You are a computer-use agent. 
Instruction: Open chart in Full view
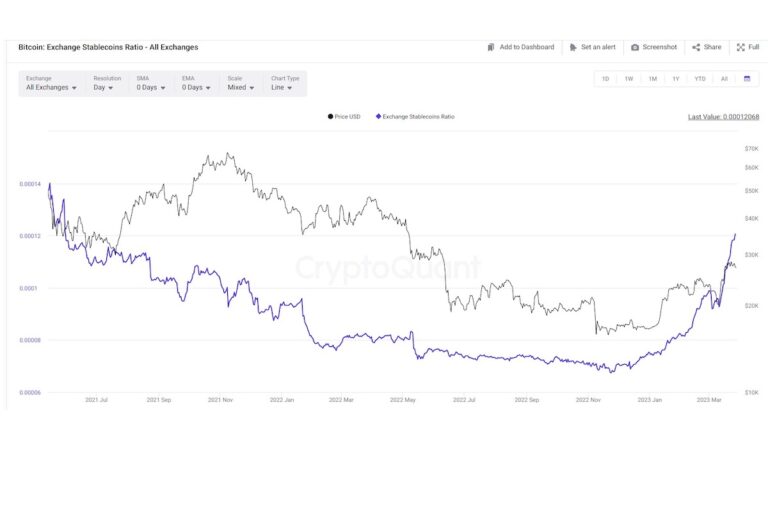coord(748,47)
